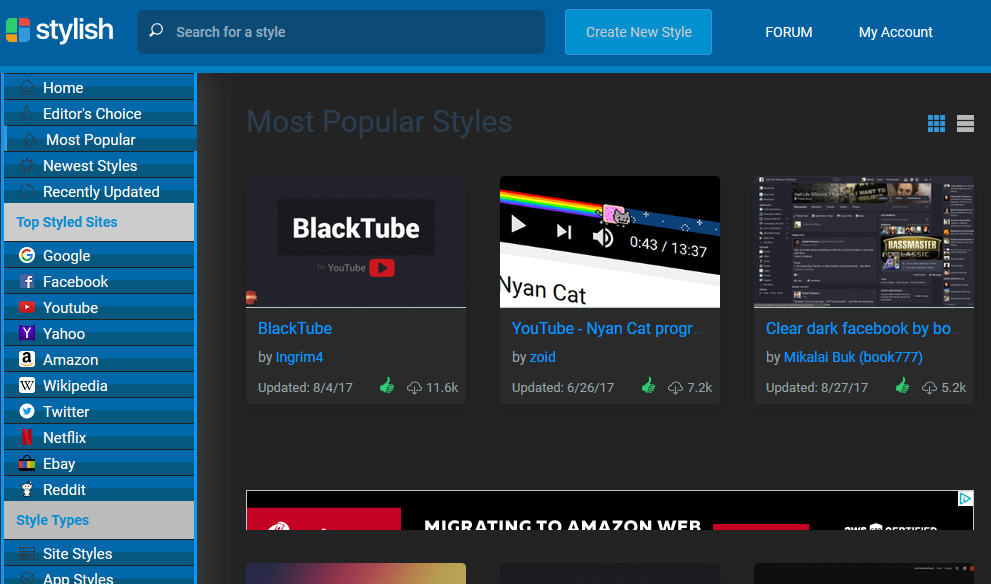The image size is (991, 584).
Task: Open Recently Updated in the sidebar
Action: pyautogui.click(x=100, y=192)
